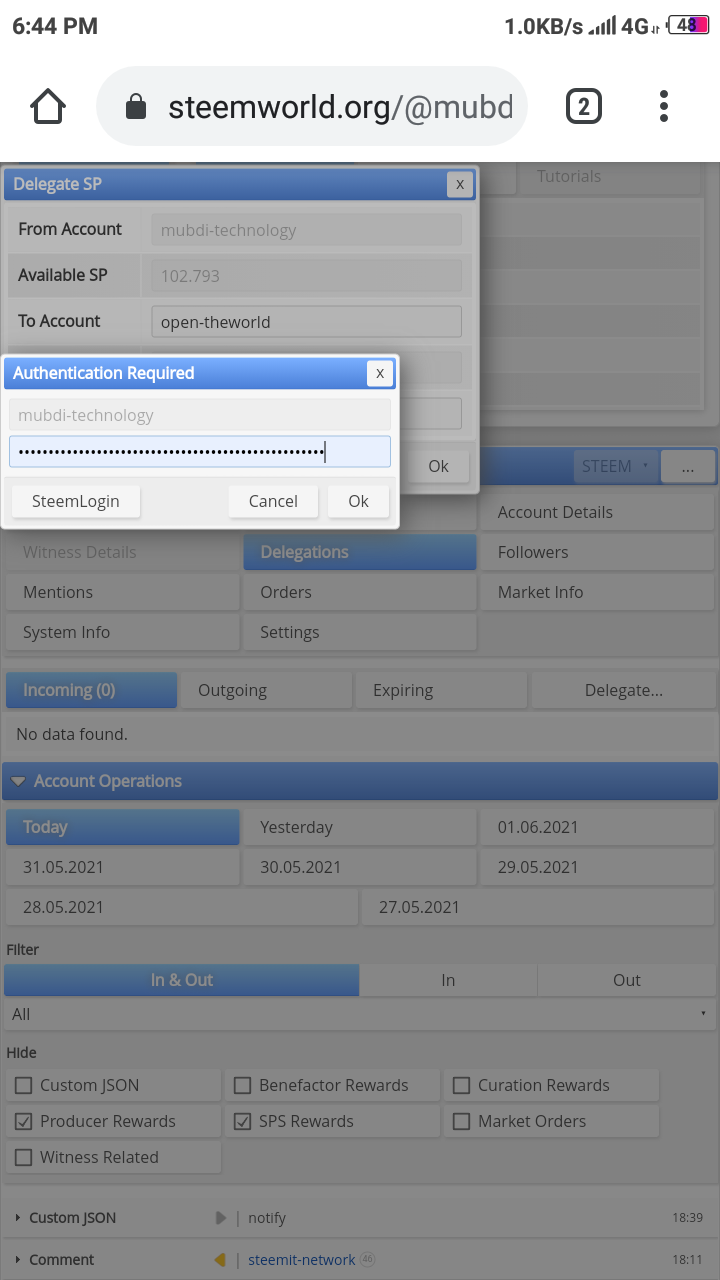The height and width of the screenshot is (1280, 720).
Task: Tap the browser address bar URL
Action: [x=340, y=107]
